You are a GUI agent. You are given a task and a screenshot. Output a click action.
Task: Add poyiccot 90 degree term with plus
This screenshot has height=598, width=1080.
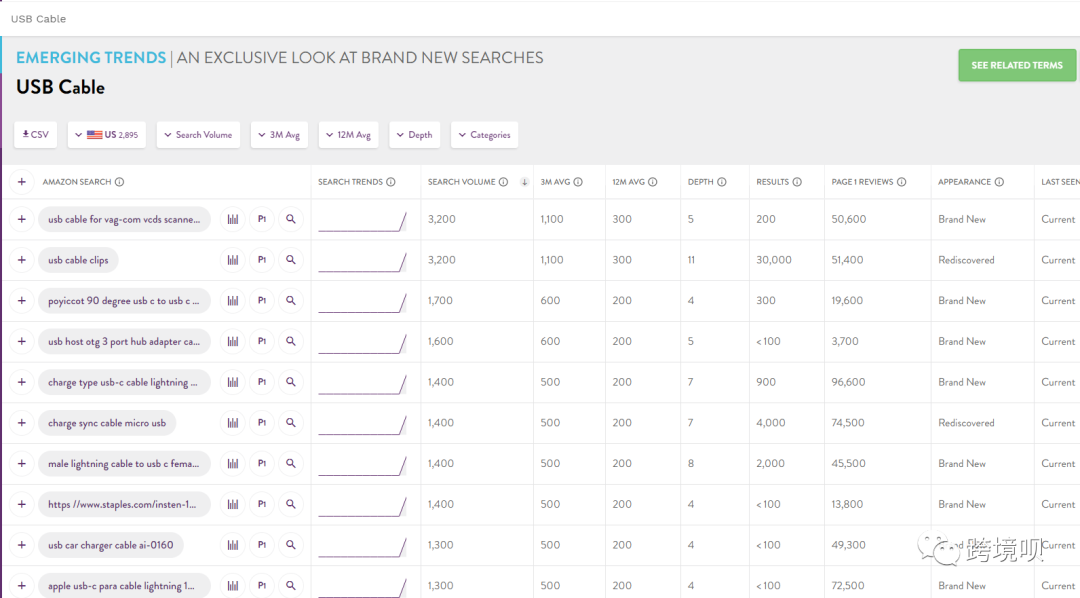click(22, 300)
